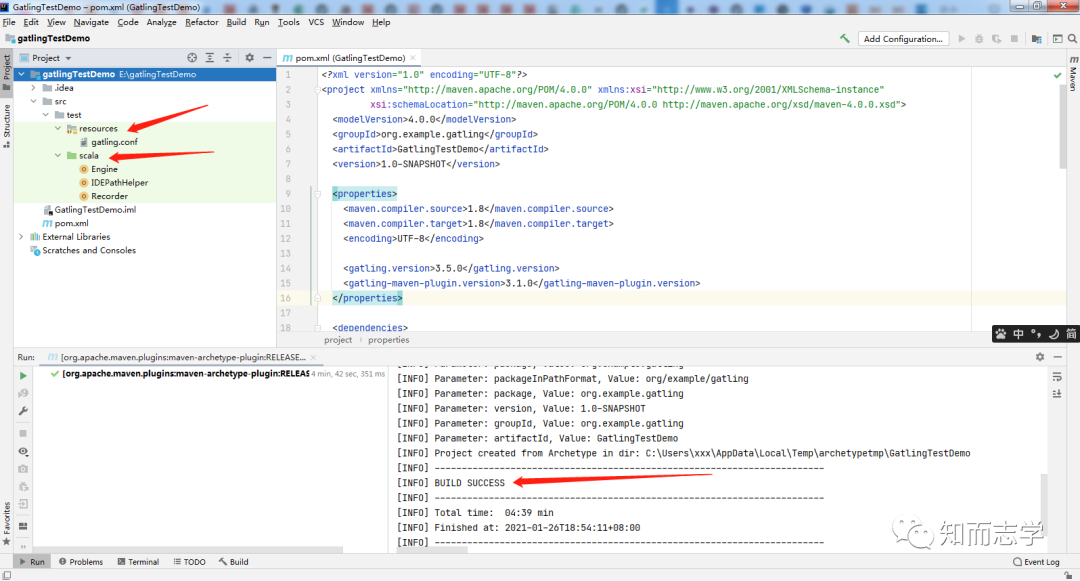This screenshot has height=581, width=1080.
Task: Toggle the Structure side tool window button
Action: point(6,126)
